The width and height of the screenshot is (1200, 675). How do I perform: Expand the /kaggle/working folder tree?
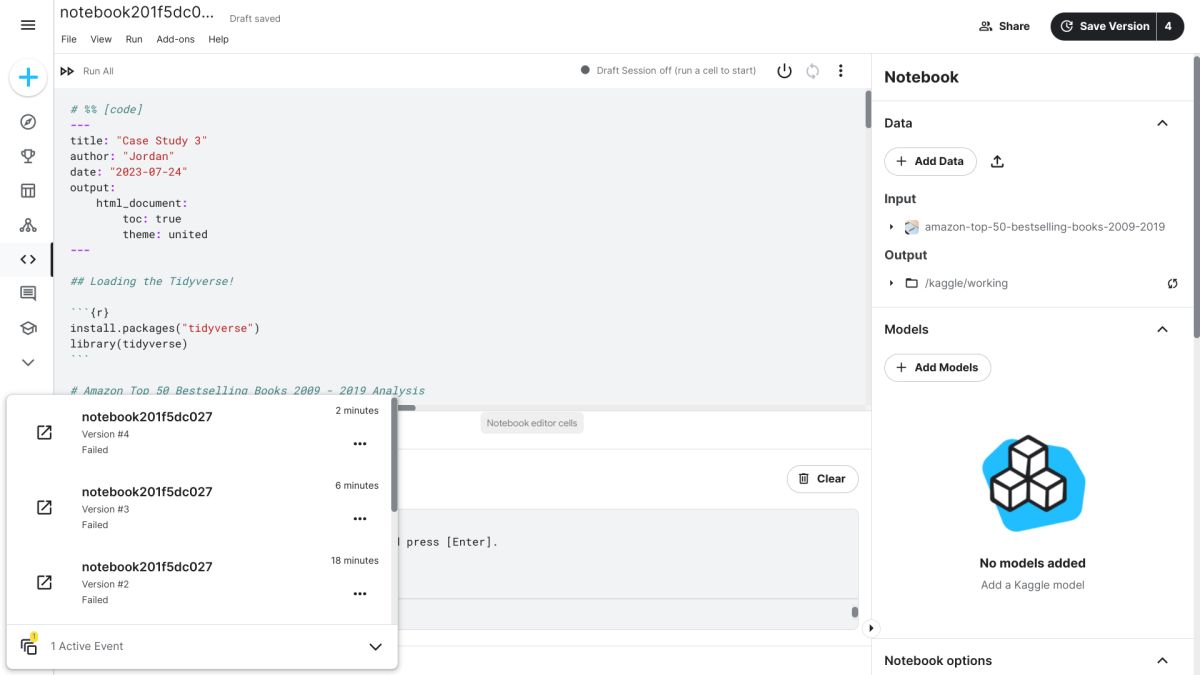click(891, 283)
